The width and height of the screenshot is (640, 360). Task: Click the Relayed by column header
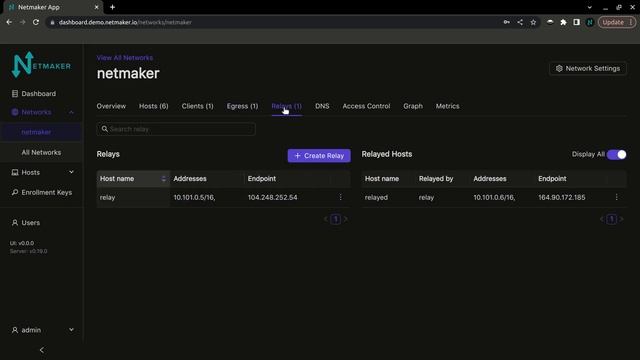pos(436,179)
